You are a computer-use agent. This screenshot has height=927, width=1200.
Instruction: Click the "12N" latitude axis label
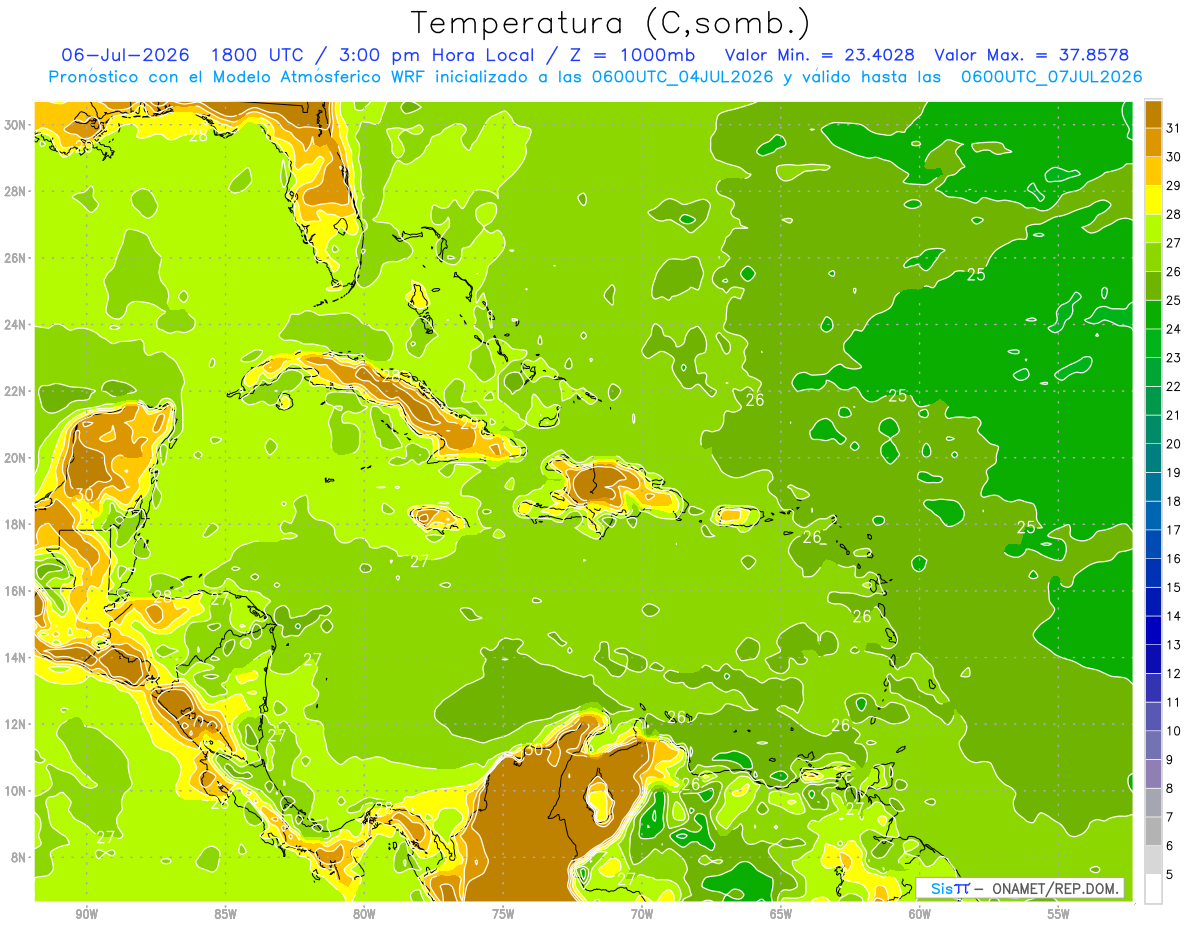coord(15,724)
